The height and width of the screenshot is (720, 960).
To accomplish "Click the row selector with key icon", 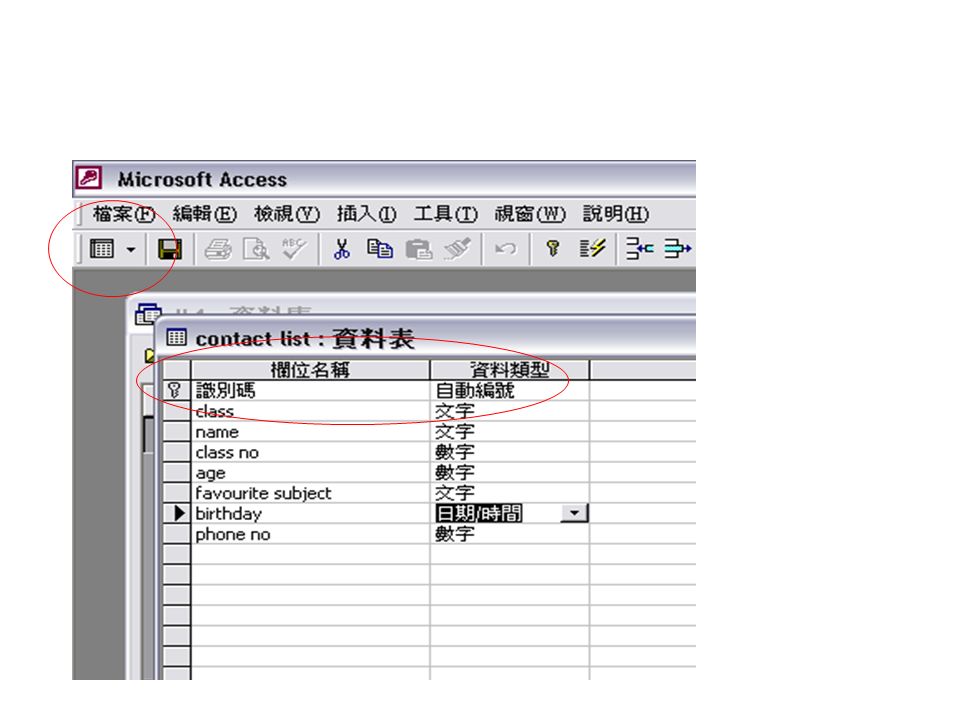I will pyautogui.click(x=176, y=391).
